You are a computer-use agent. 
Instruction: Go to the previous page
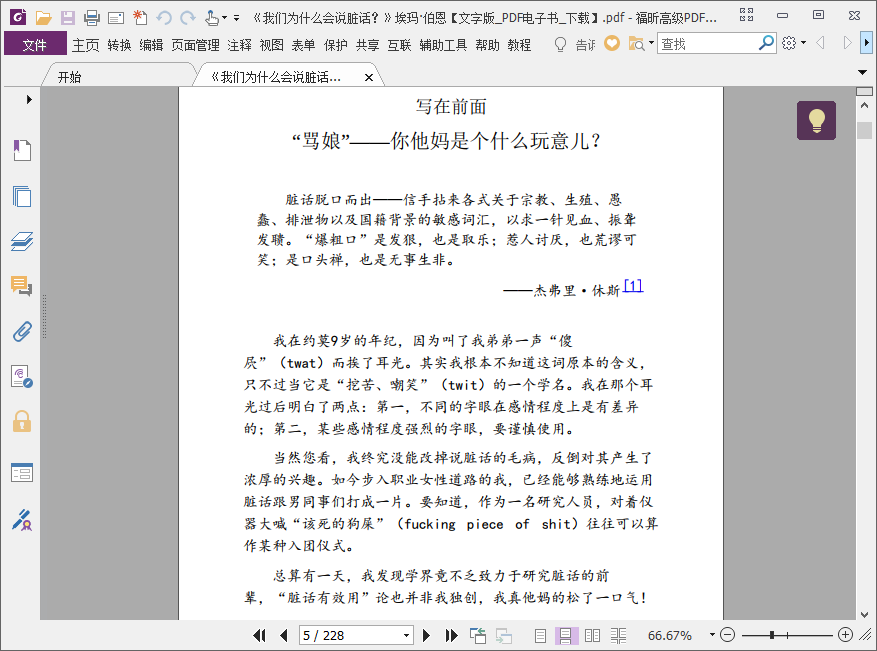284,635
